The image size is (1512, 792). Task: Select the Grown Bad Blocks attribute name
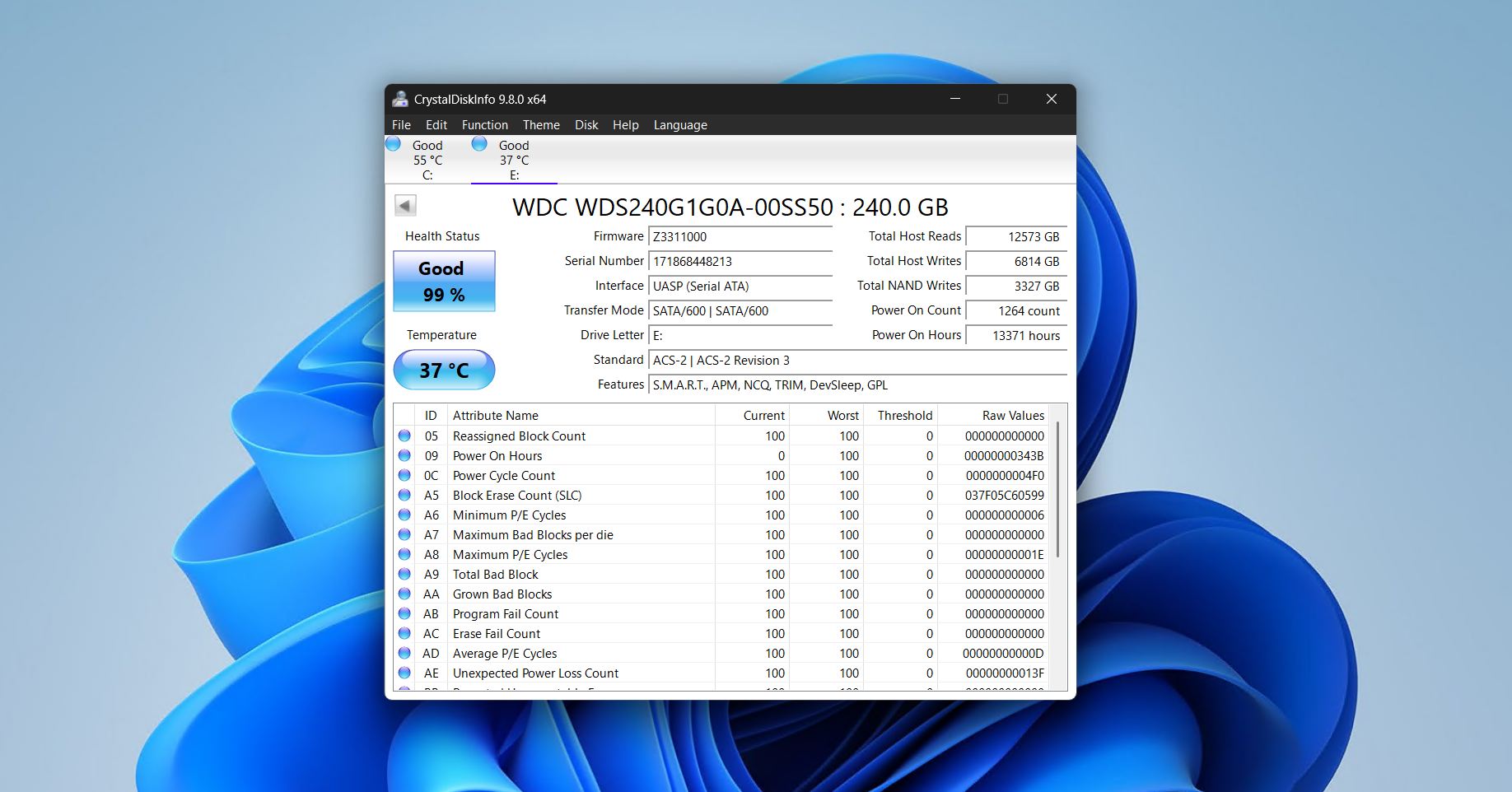click(x=502, y=594)
